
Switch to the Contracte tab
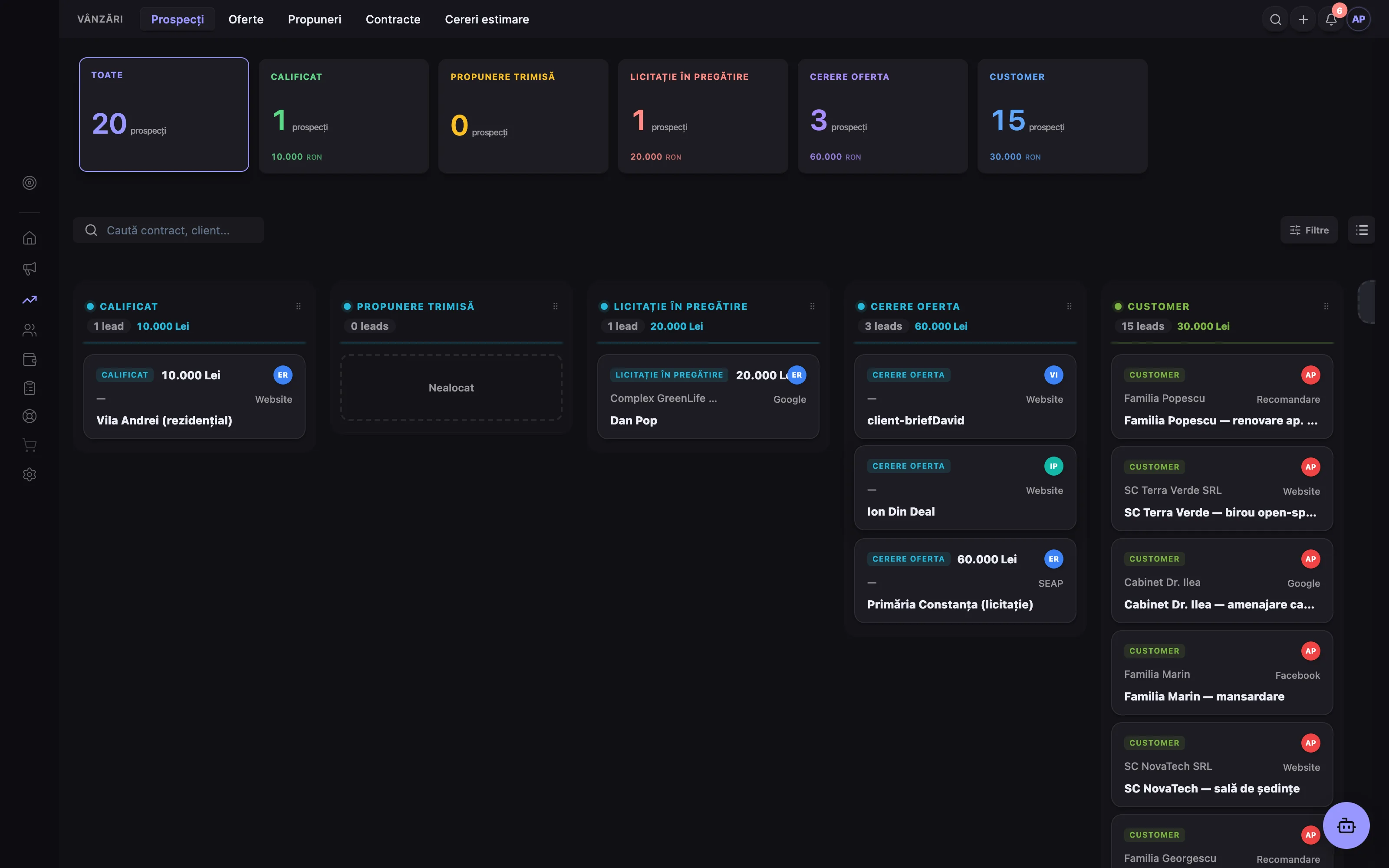pyautogui.click(x=392, y=20)
